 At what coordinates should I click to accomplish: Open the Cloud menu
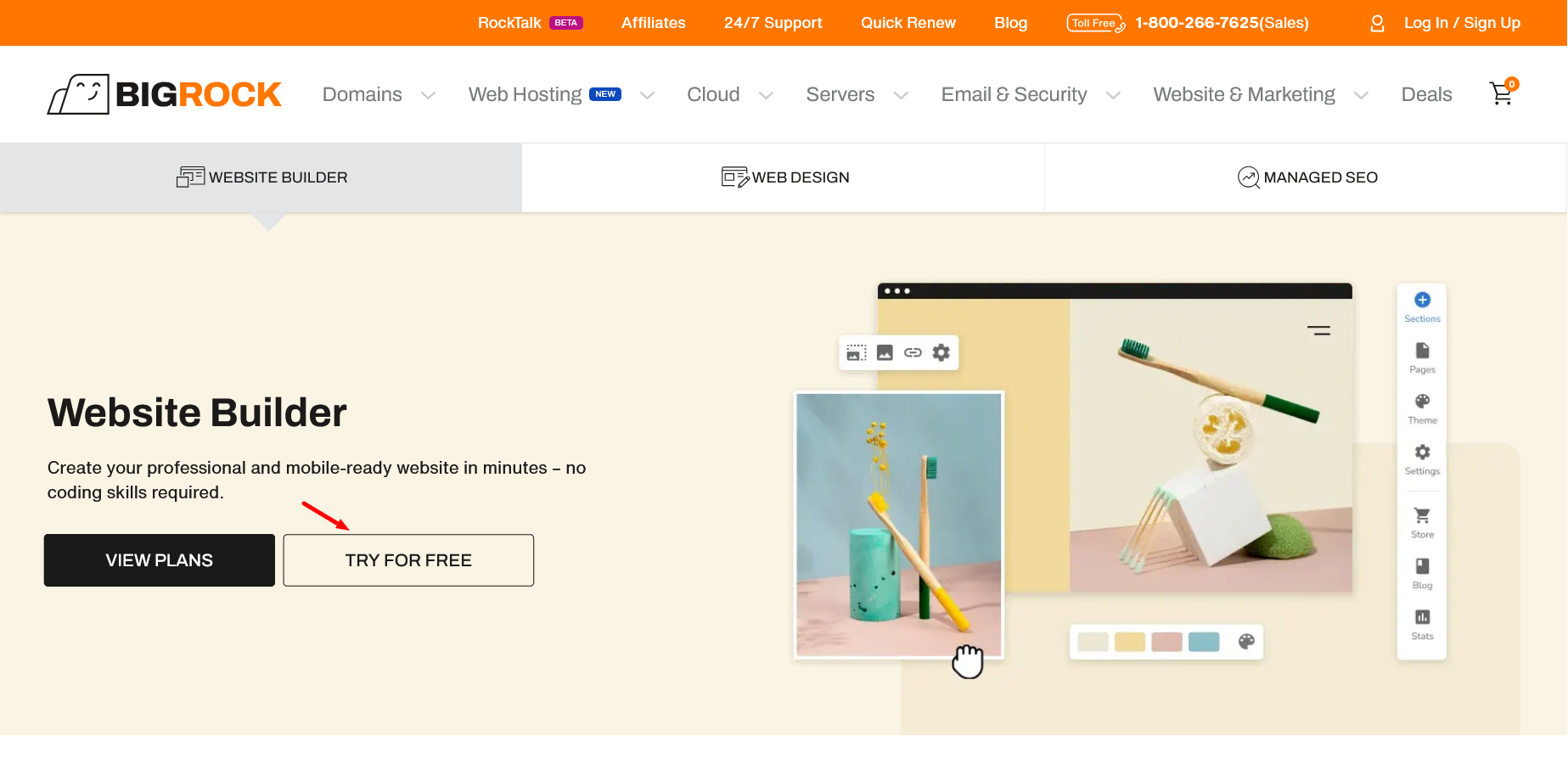tap(713, 94)
